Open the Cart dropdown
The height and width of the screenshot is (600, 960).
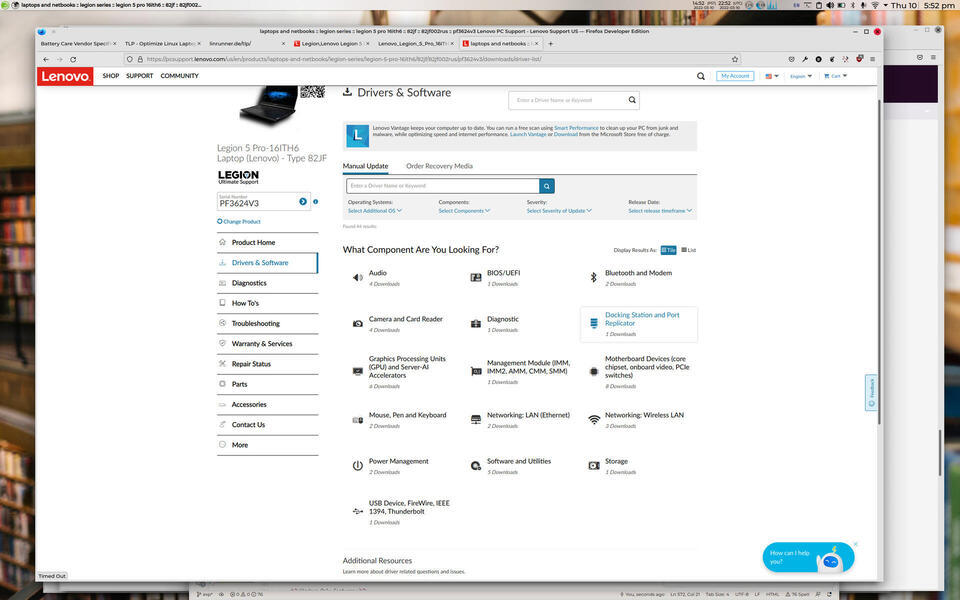click(836, 76)
